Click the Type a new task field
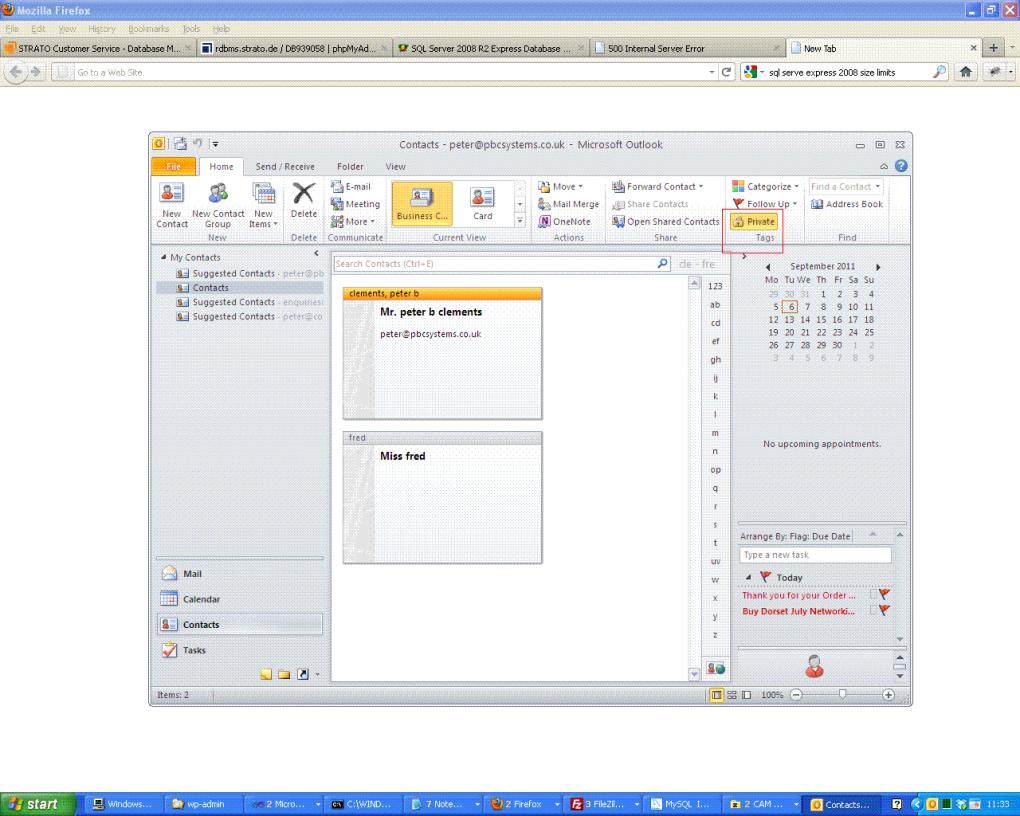Screen dimensions: 1020x816 [815, 555]
